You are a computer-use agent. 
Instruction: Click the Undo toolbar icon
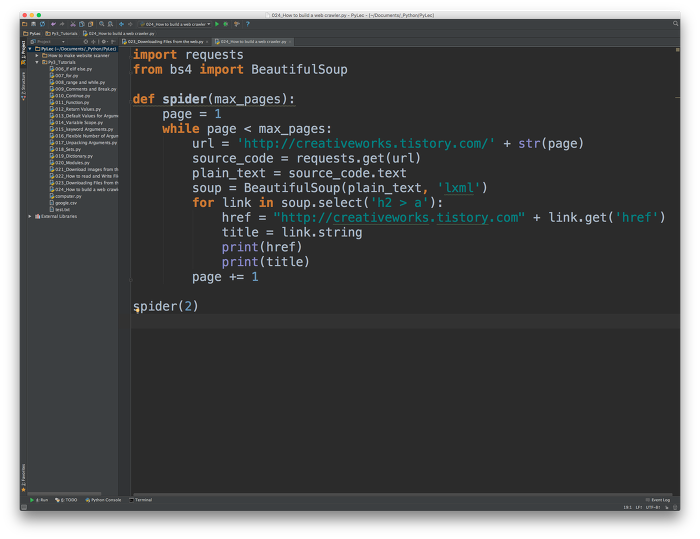(x=53, y=24)
